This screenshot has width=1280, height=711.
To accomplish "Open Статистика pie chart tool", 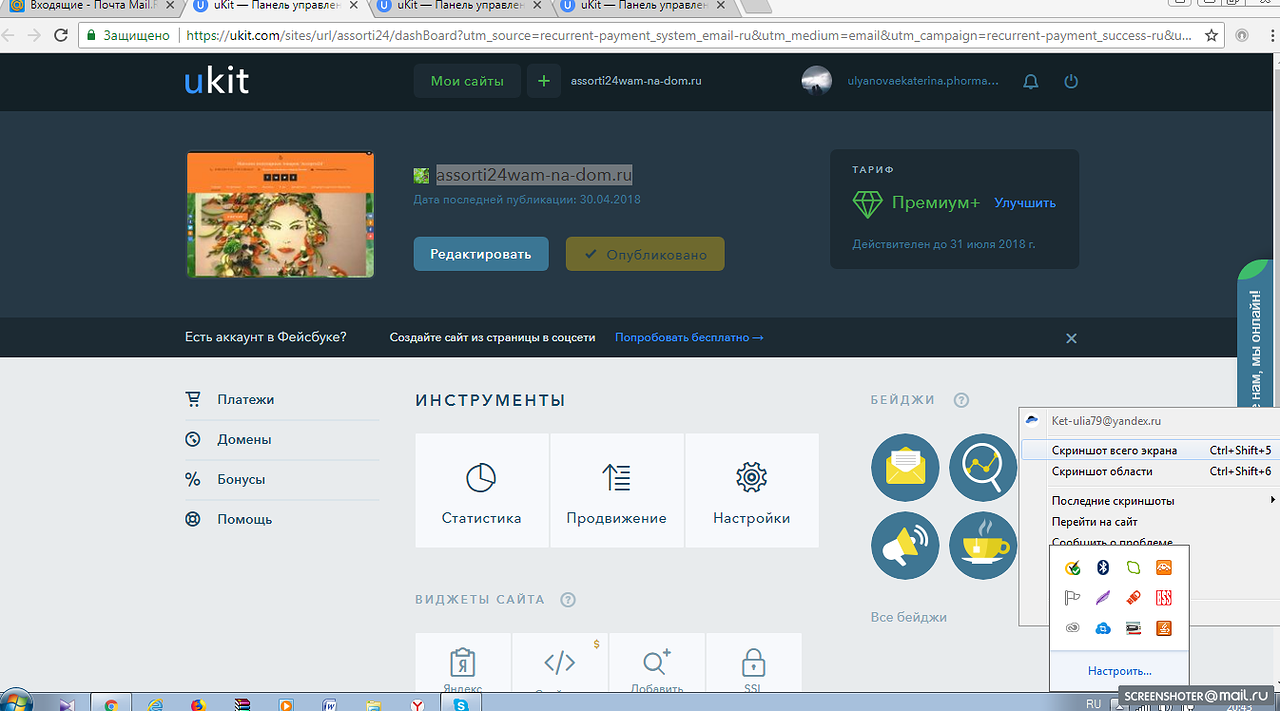I will point(482,490).
